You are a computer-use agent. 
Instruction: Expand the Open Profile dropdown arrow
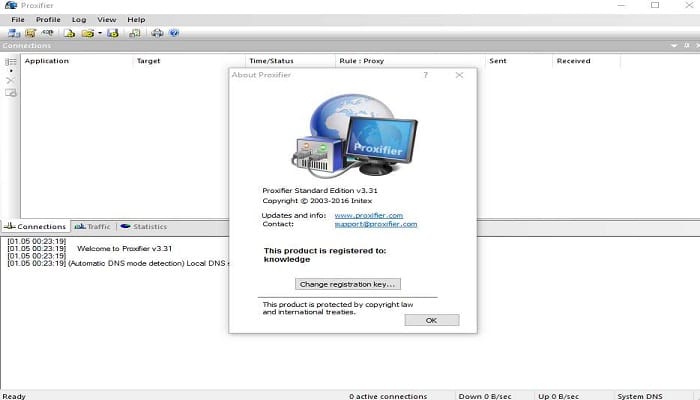(100, 33)
